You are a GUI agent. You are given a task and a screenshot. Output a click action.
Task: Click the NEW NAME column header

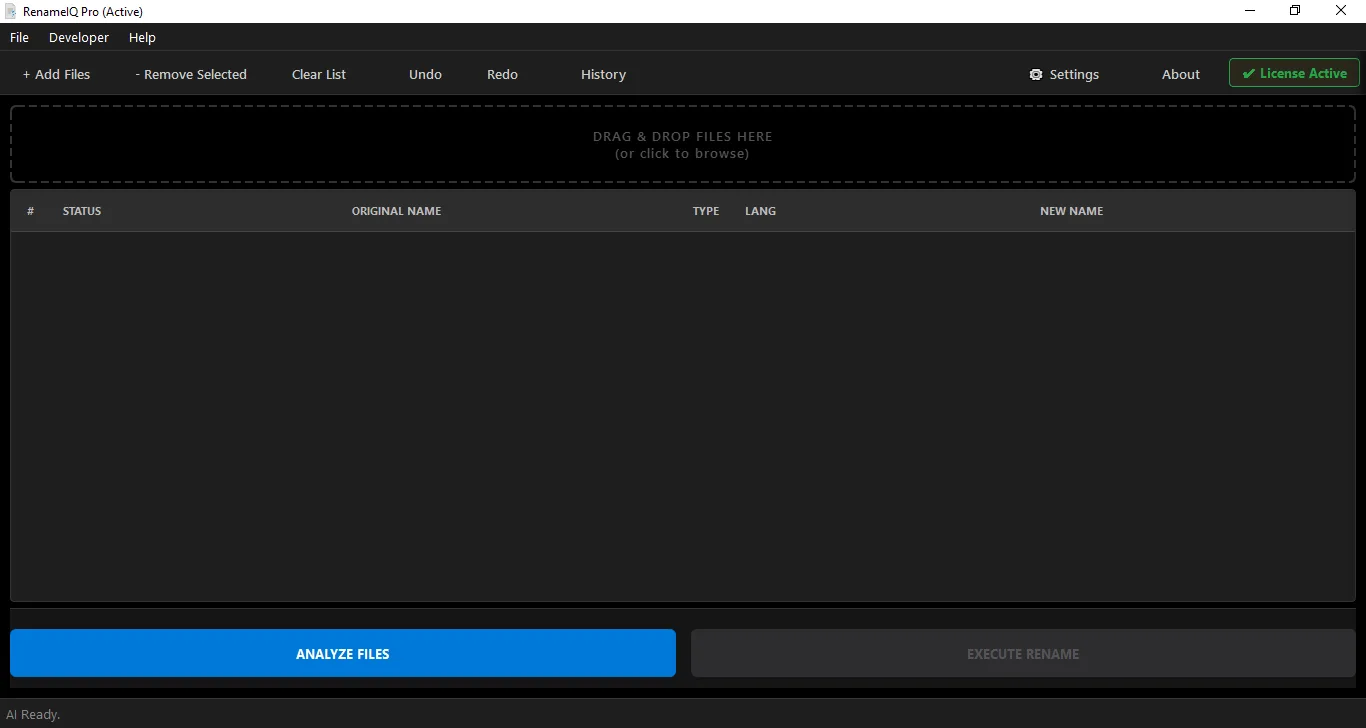pyautogui.click(x=1071, y=211)
